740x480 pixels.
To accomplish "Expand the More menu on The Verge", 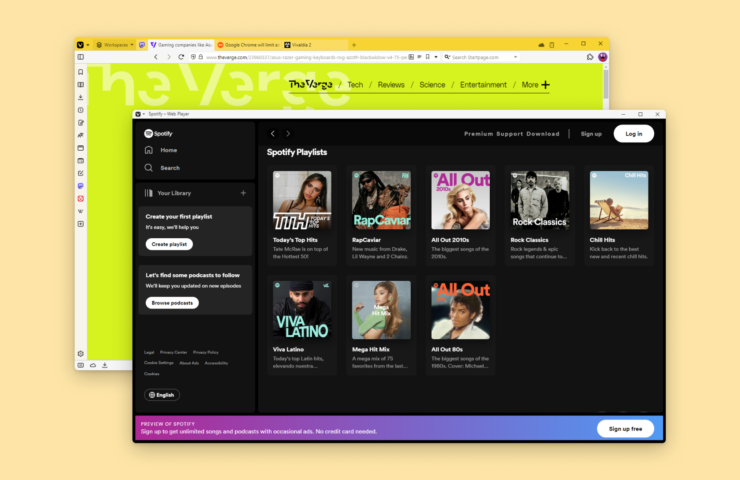I will pyautogui.click(x=535, y=85).
